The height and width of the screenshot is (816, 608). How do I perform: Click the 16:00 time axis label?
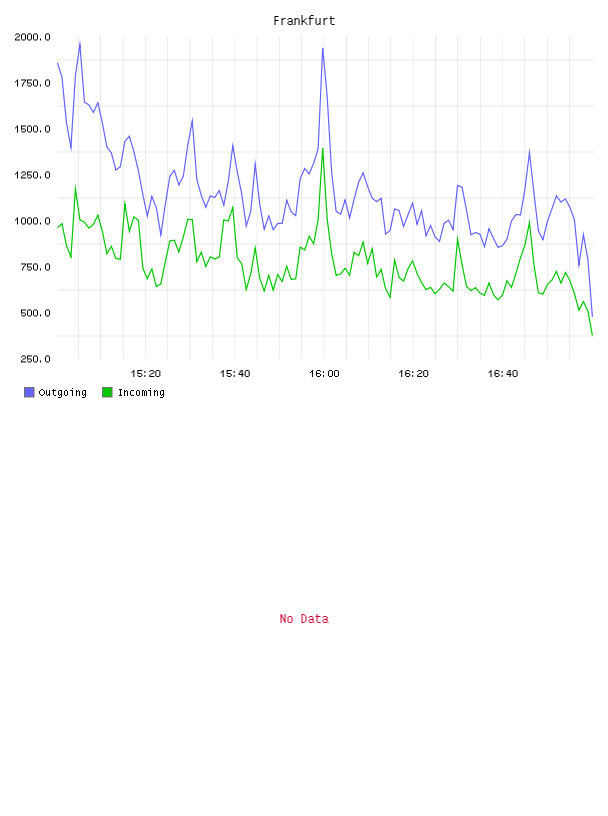[324, 374]
